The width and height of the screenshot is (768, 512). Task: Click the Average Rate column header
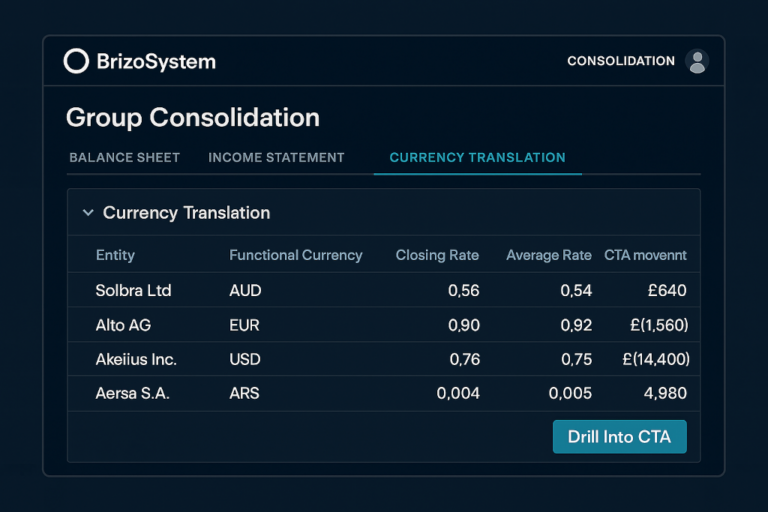[549, 255]
